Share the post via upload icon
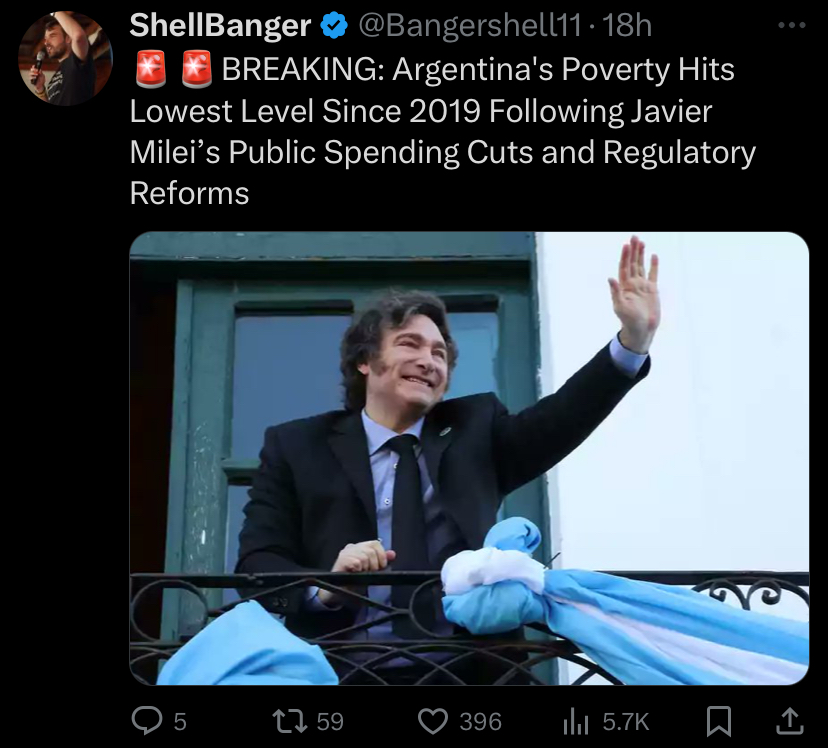This screenshot has height=748, width=828. point(789,721)
